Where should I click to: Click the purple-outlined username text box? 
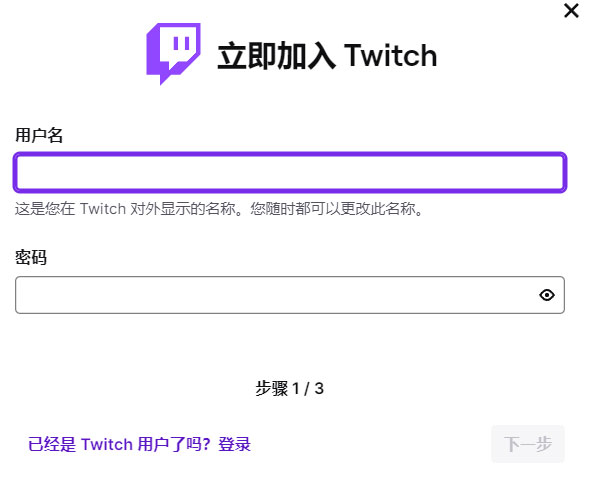click(x=290, y=172)
